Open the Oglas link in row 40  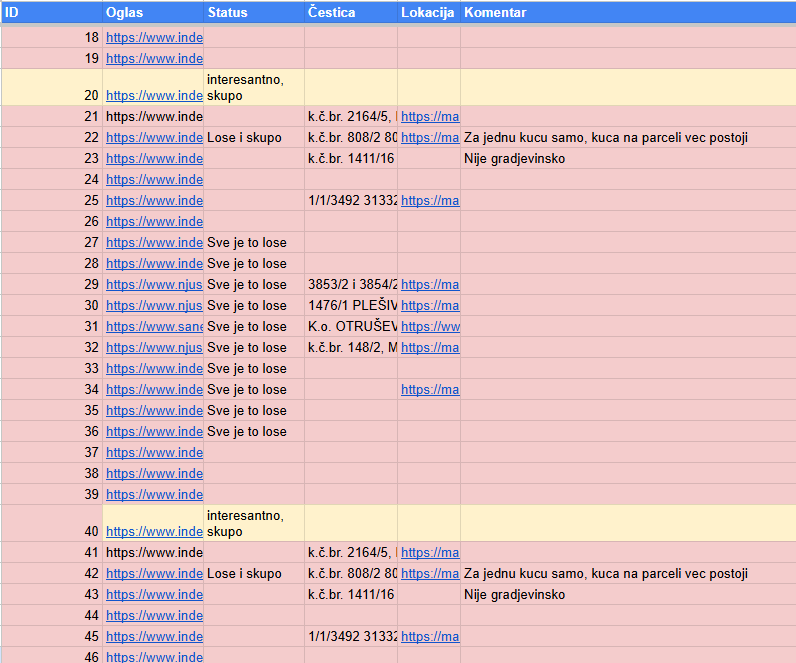point(154,532)
